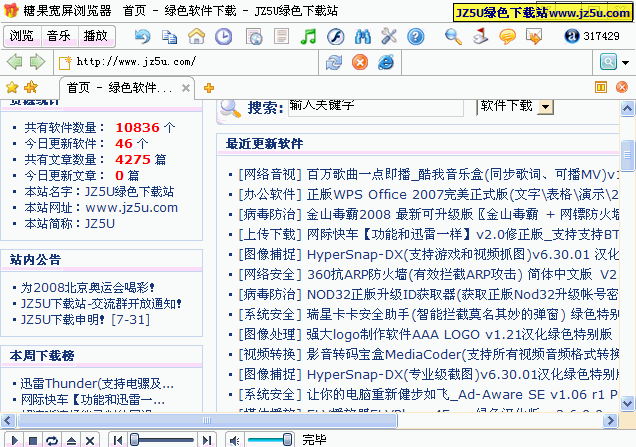Screen dimensions: 636x447
Task: Close the 首页 tab with its X
Action: pyautogui.click(x=186, y=88)
